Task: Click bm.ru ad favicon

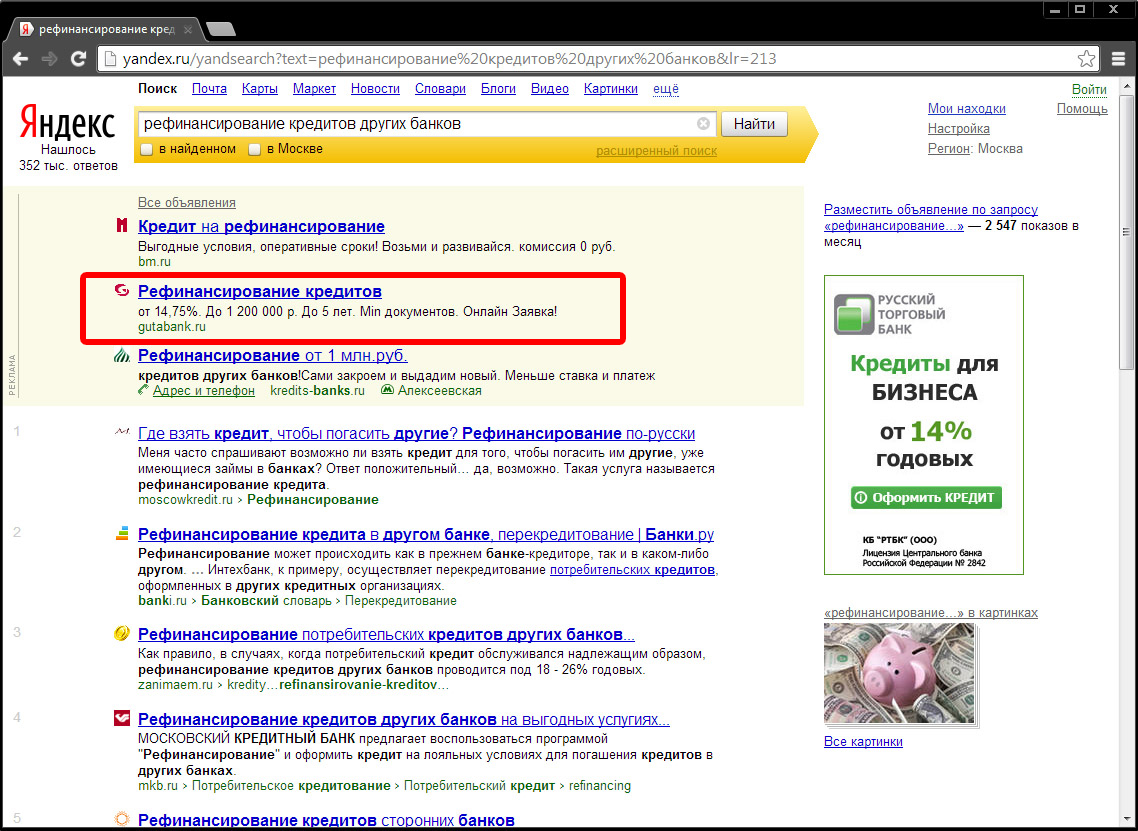Action: [x=122, y=226]
